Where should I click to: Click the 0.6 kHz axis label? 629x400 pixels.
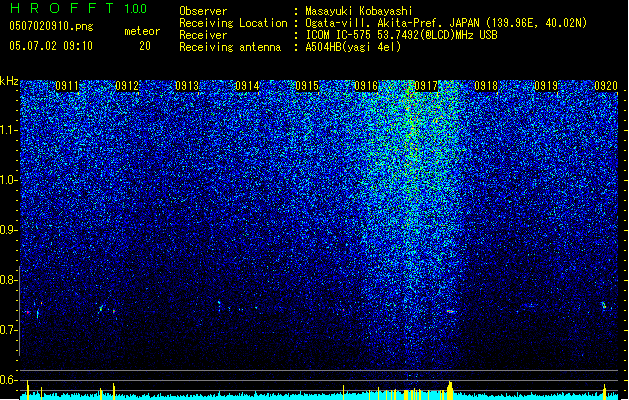(x=9, y=380)
